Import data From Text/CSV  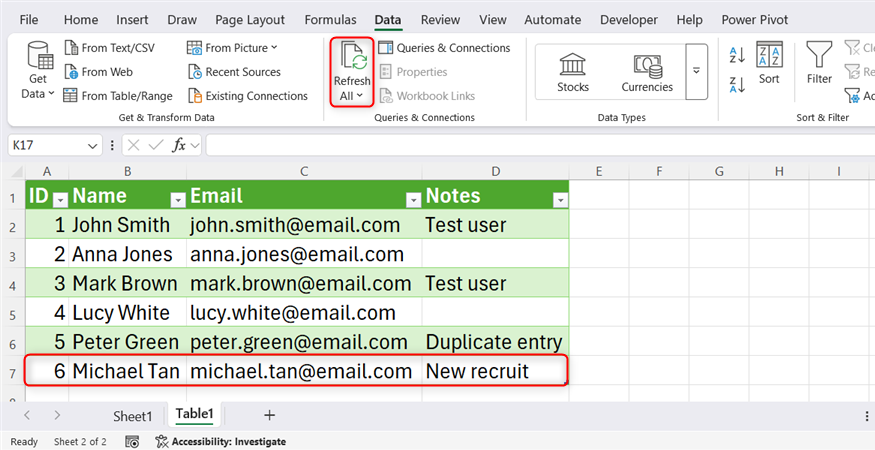109,48
